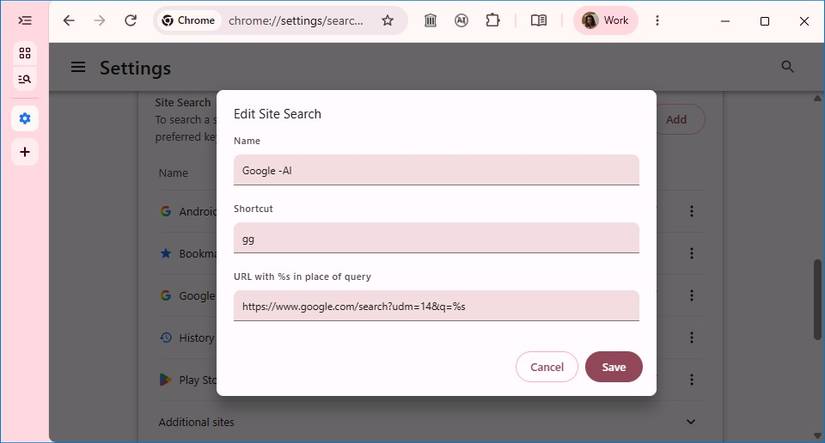Click the URL with %s field

coord(436,306)
